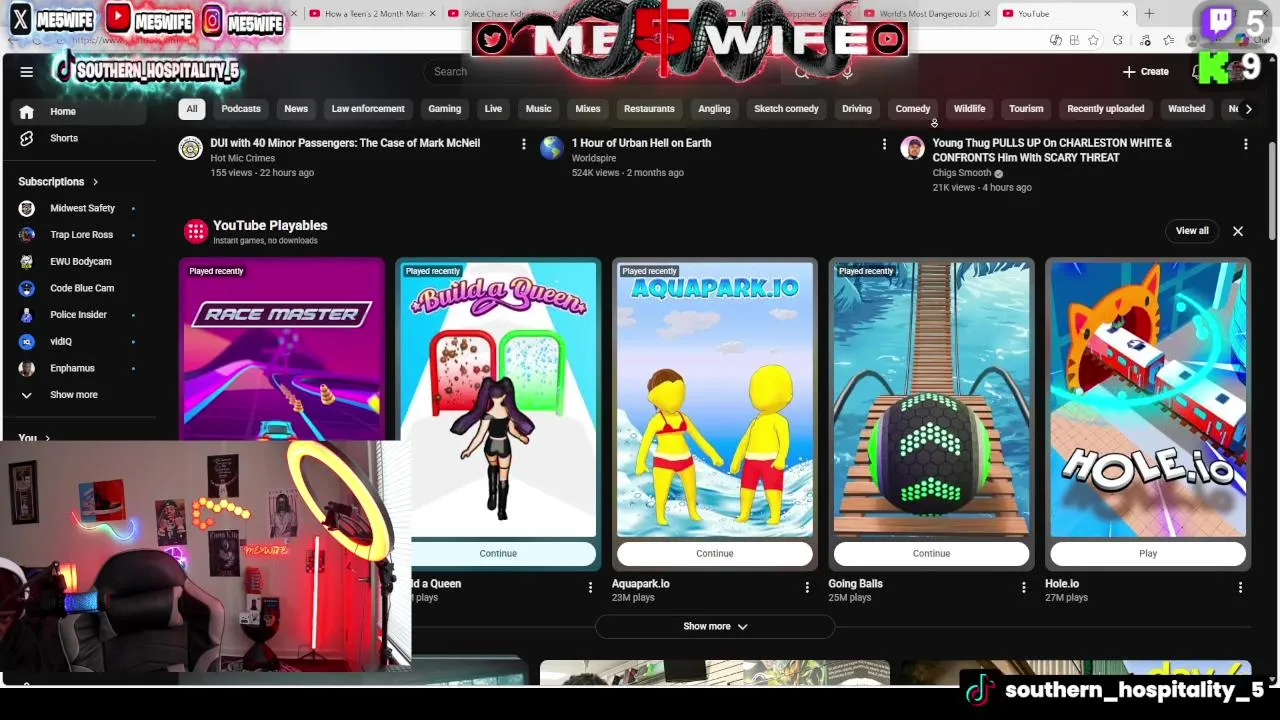Open Race Master game thumbnail
The width and height of the screenshot is (1280, 720).
[282, 350]
